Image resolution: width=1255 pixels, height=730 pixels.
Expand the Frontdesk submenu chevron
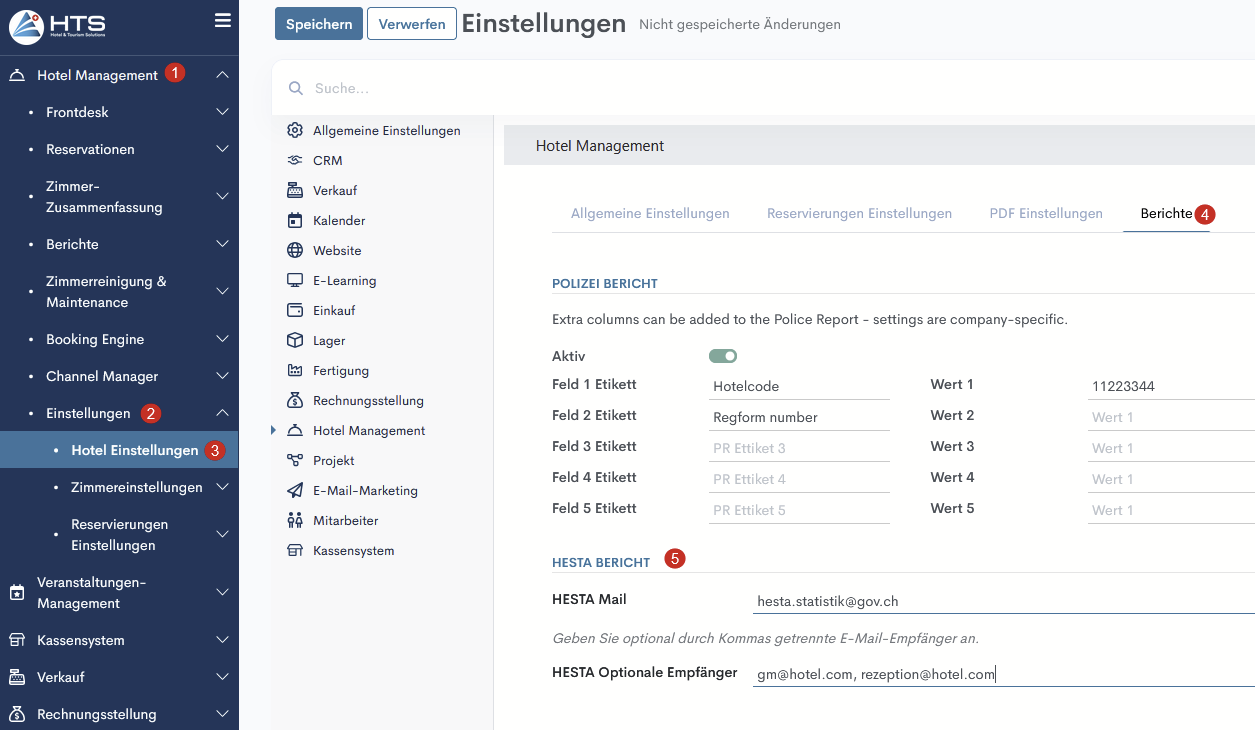pyautogui.click(x=222, y=112)
